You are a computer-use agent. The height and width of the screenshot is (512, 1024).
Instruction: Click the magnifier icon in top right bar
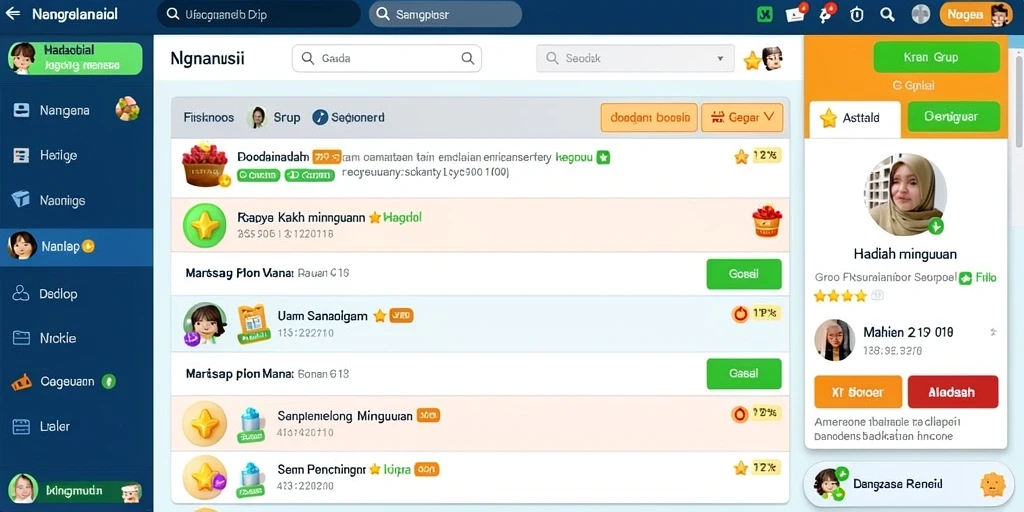tap(887, 14)
